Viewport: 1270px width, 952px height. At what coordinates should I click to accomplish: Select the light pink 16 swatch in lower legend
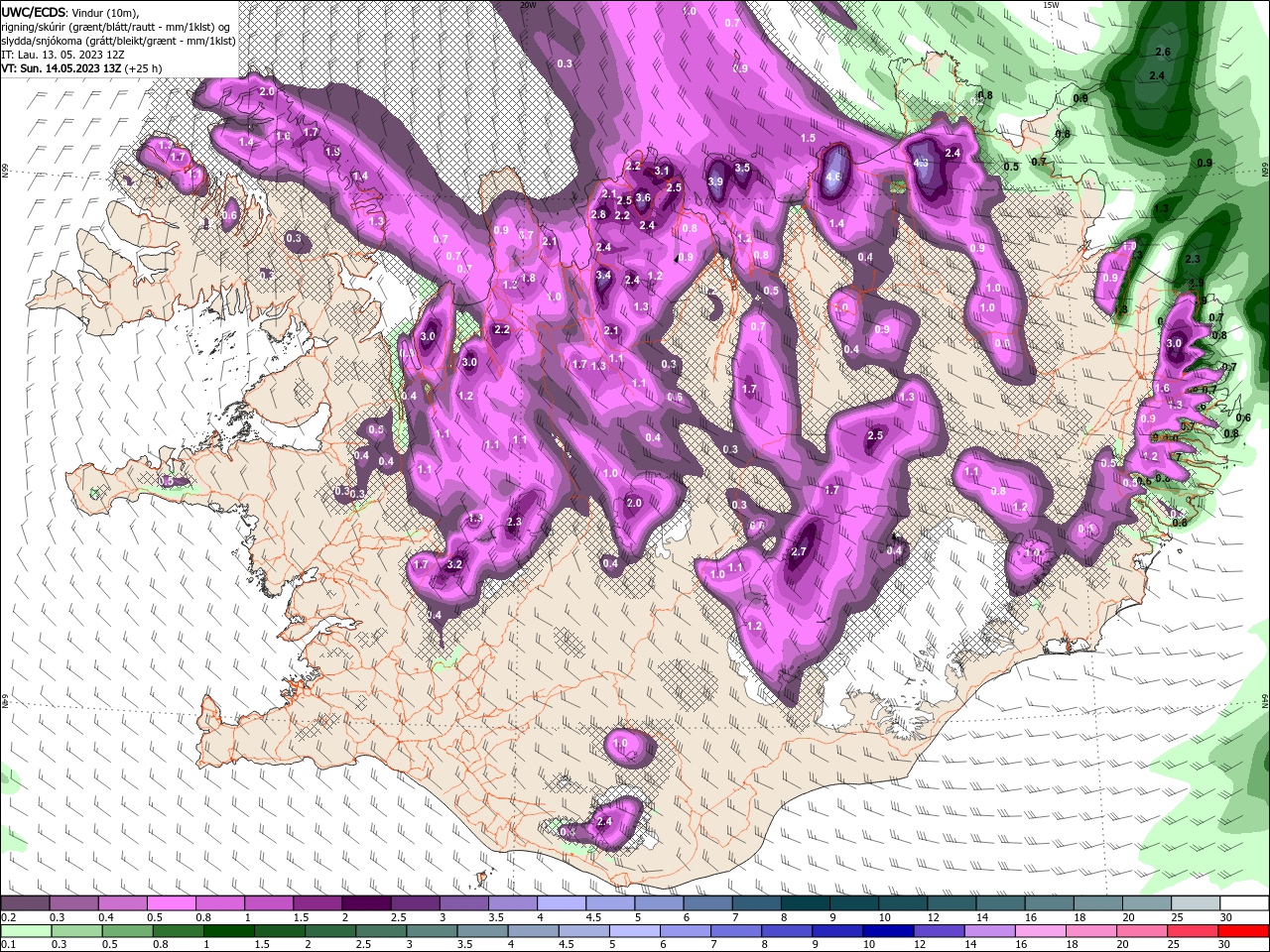pyautogui.click(x=1041, y=931)
